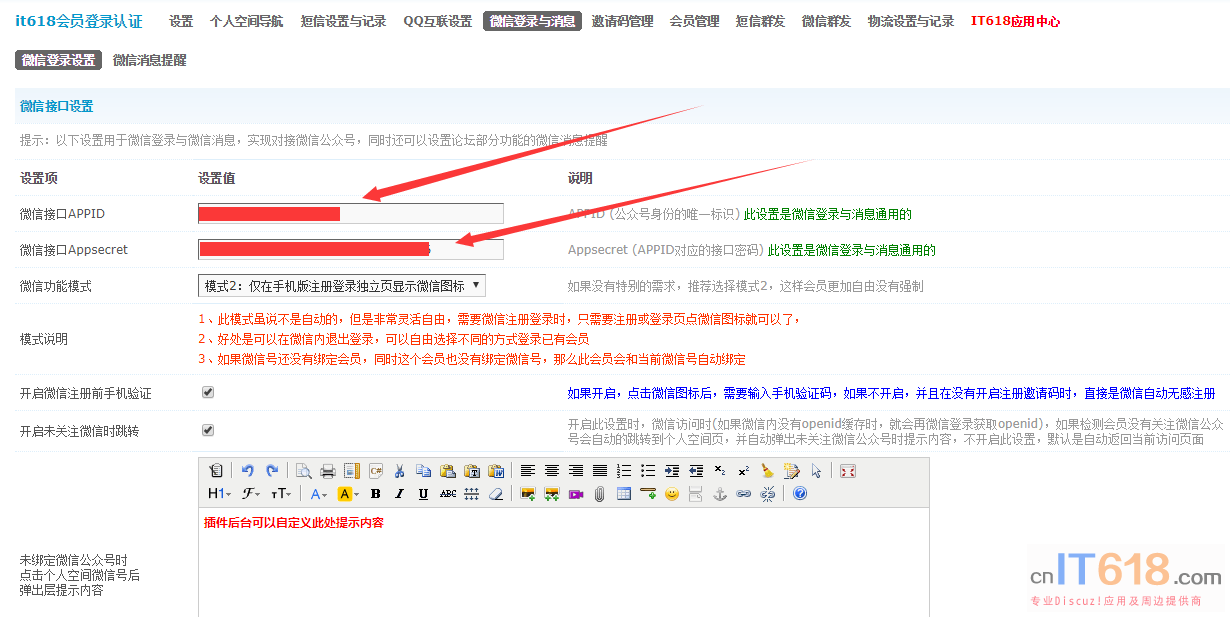This screenshot has width=1230, height=617.
Task: Apply strikethrough in editor
Action: [448, 494]
